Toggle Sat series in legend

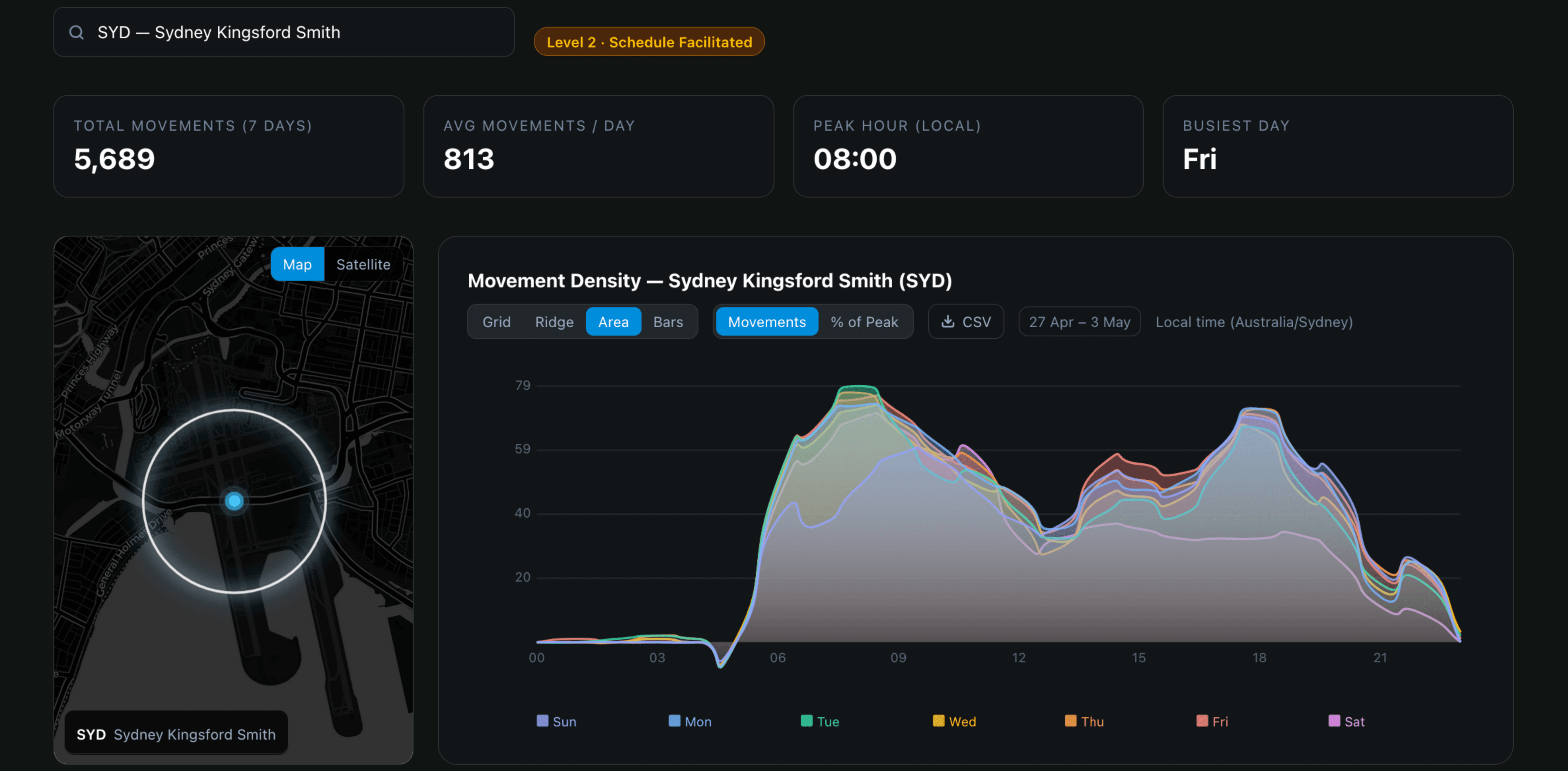(x=1346, y=721)
